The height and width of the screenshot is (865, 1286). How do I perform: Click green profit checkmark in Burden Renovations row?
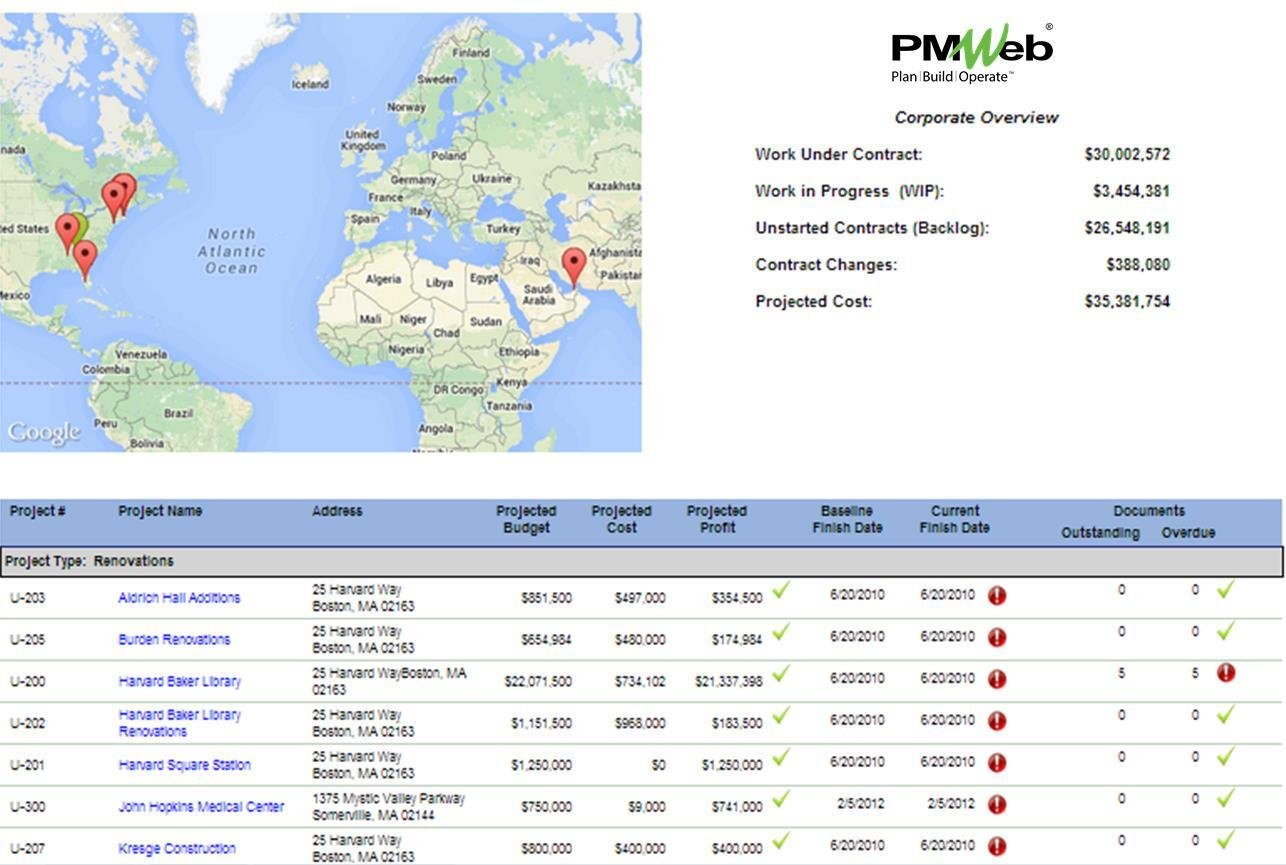[x=781, y=633]
